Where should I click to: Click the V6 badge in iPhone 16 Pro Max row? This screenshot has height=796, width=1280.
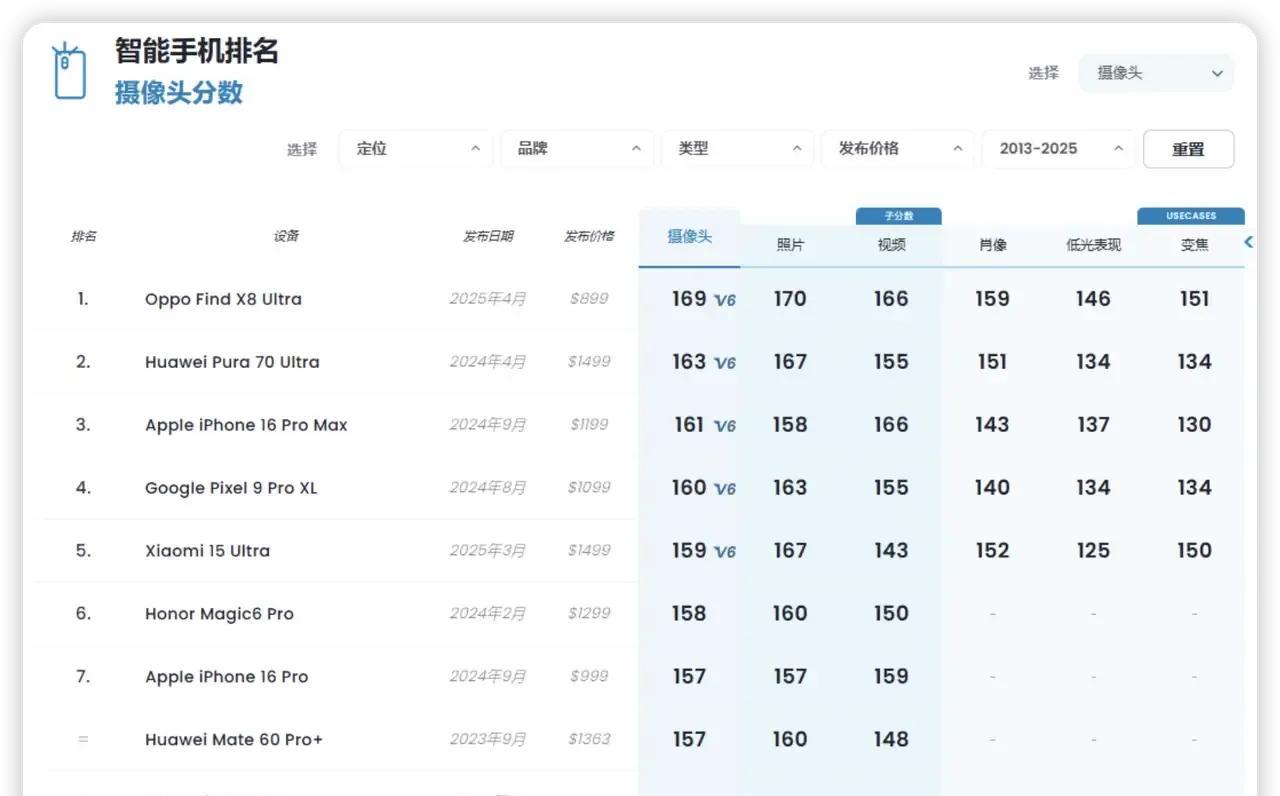click(725, 426)
